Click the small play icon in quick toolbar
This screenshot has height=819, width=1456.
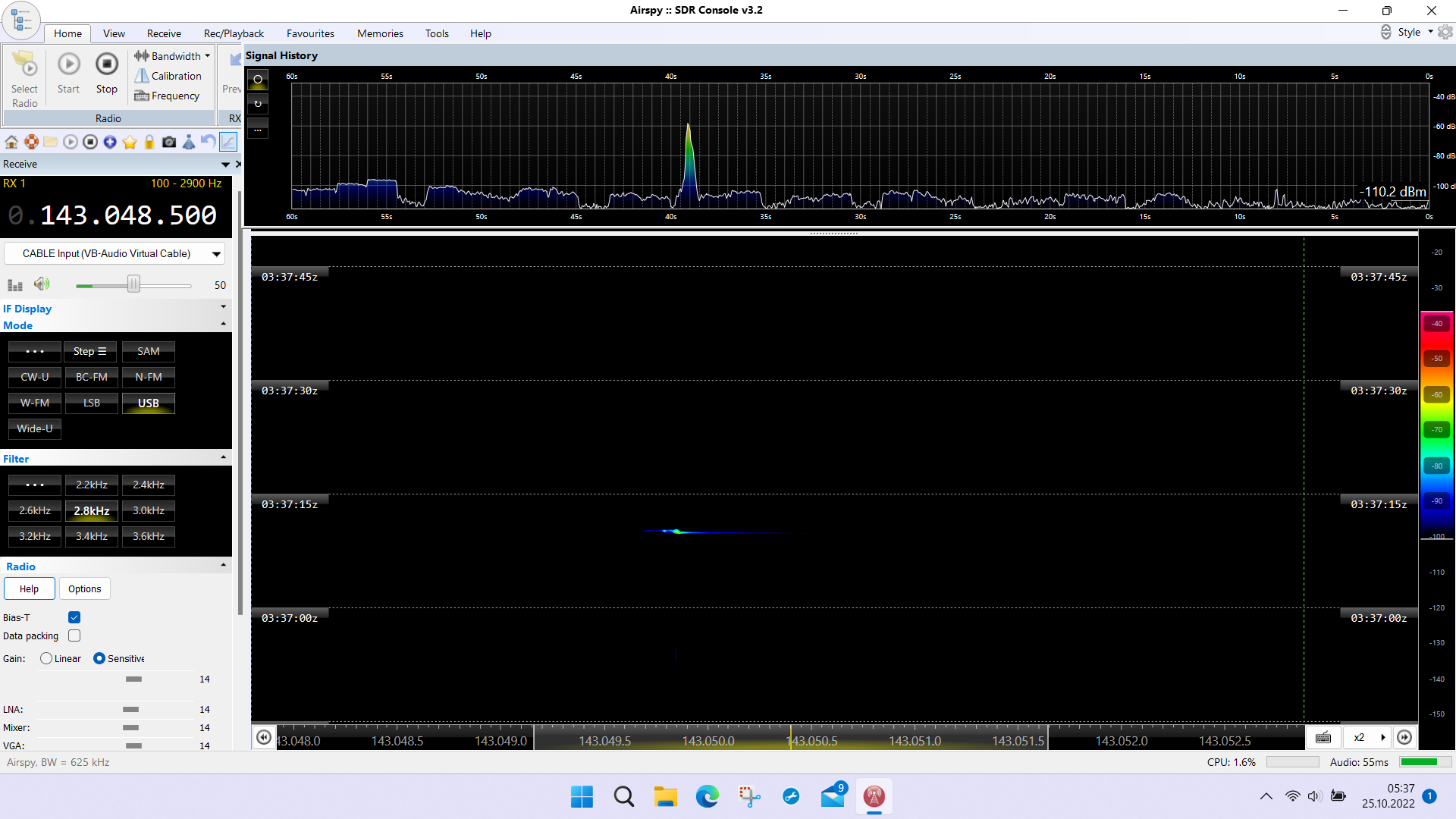[71, 142]
